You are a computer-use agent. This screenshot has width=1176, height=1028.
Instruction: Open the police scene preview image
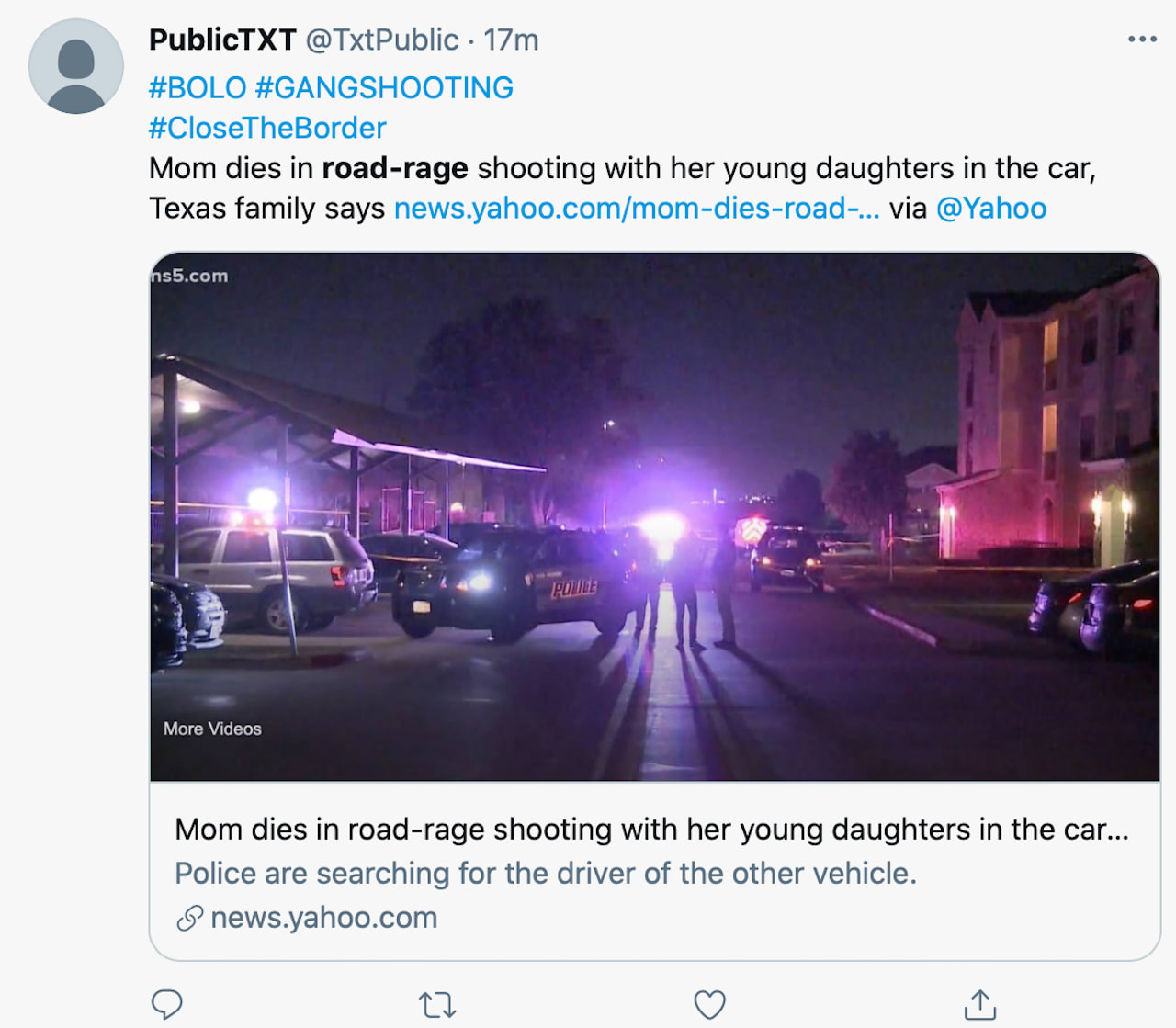pyautogui.click(x=654, y=514)
